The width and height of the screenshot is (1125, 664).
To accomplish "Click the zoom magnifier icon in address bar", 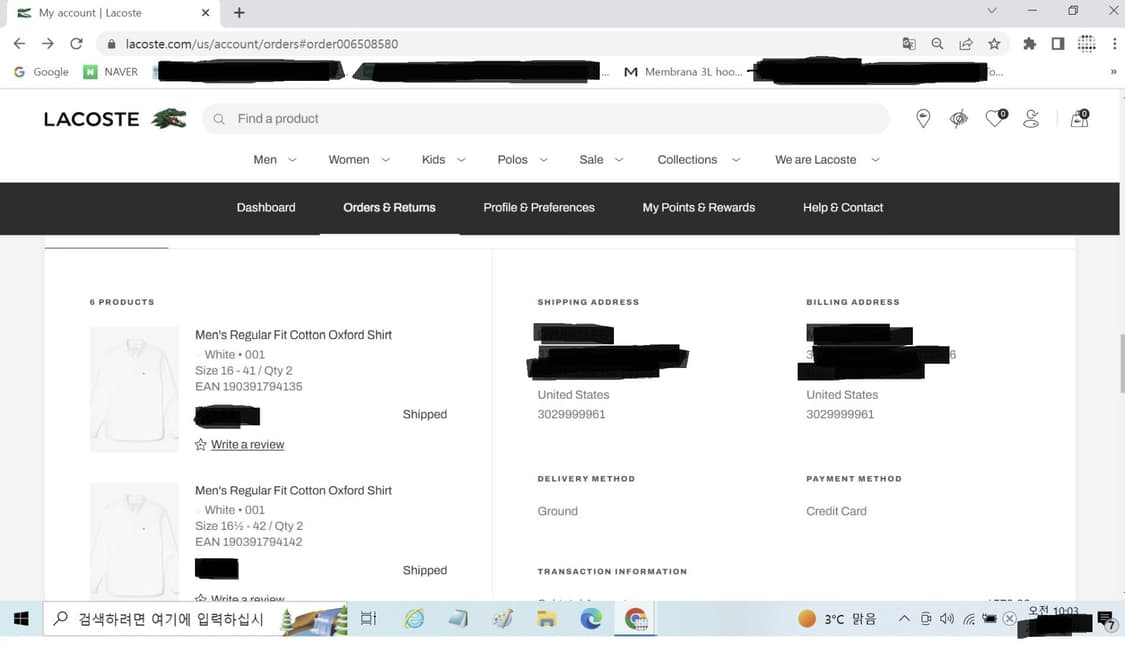I will [x=937, y=44].
